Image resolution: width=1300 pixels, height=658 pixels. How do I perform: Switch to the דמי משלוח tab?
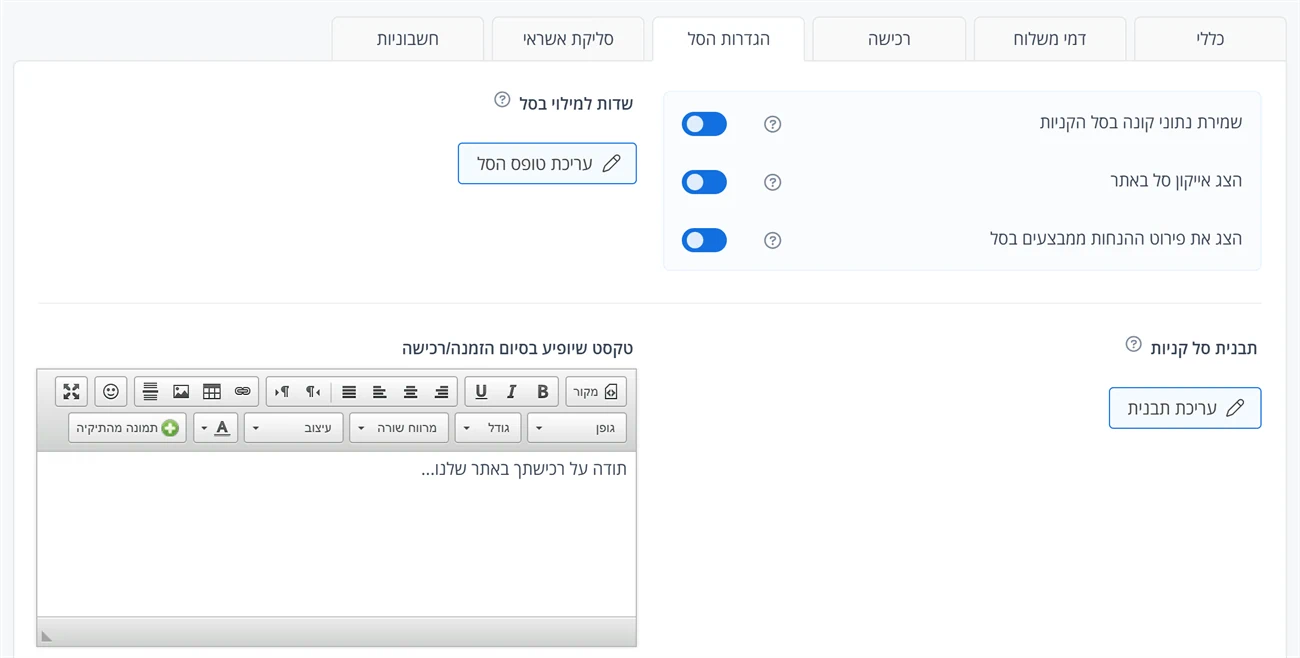1050,40
